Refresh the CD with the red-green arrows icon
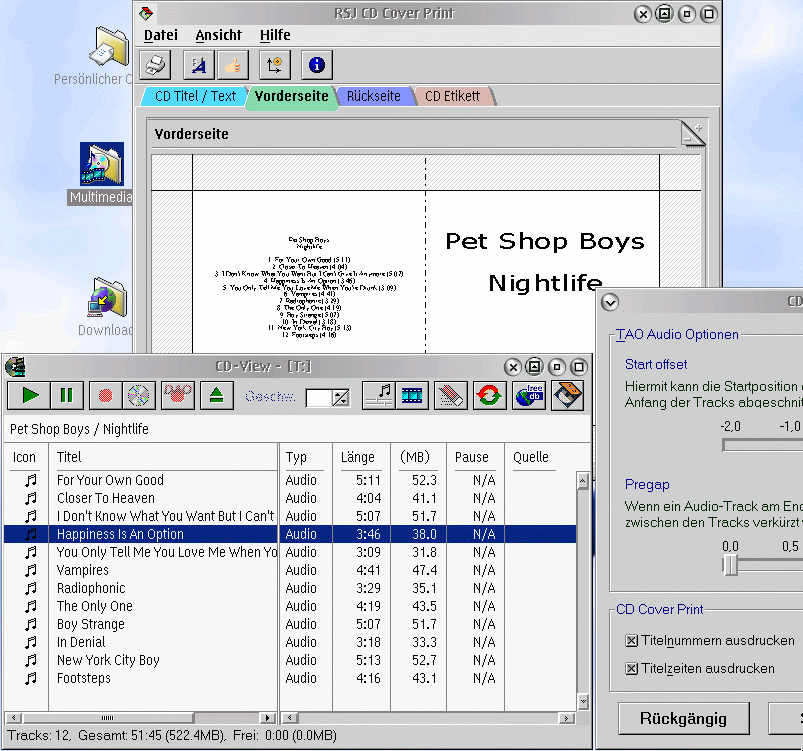 click(490, 395)
